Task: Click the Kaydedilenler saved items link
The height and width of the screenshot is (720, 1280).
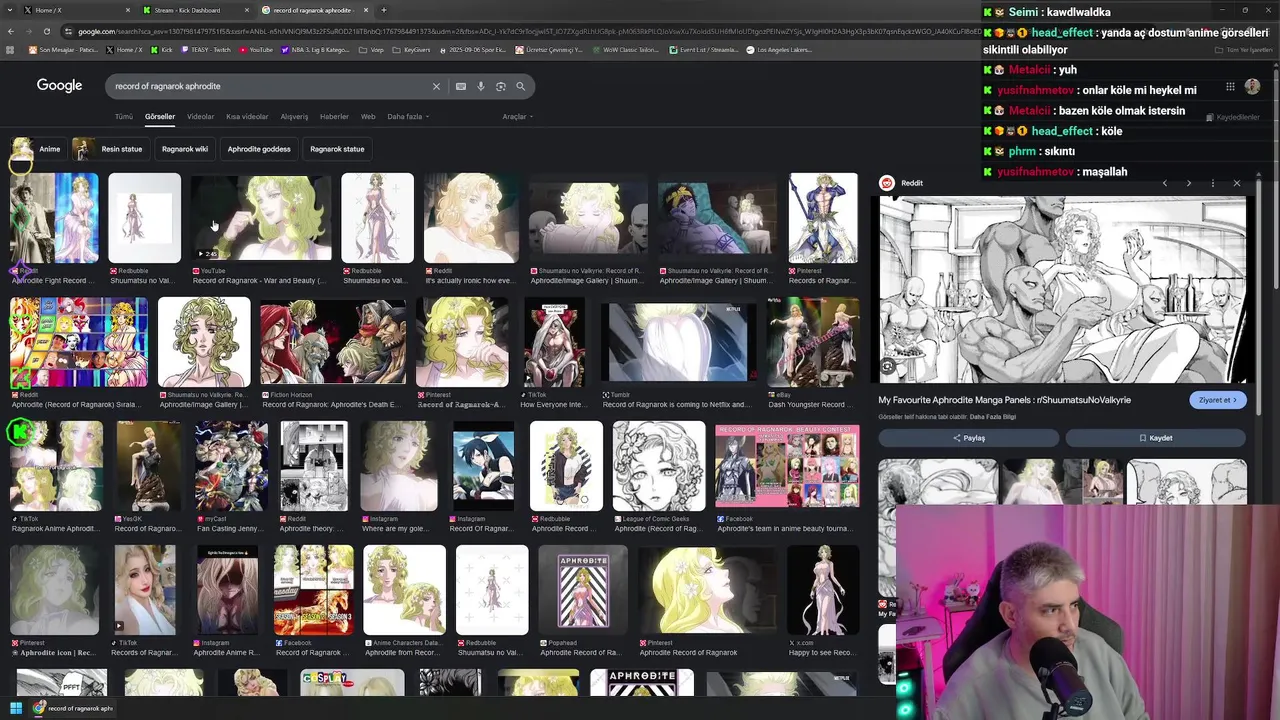Action: (x=1233, y=117)
